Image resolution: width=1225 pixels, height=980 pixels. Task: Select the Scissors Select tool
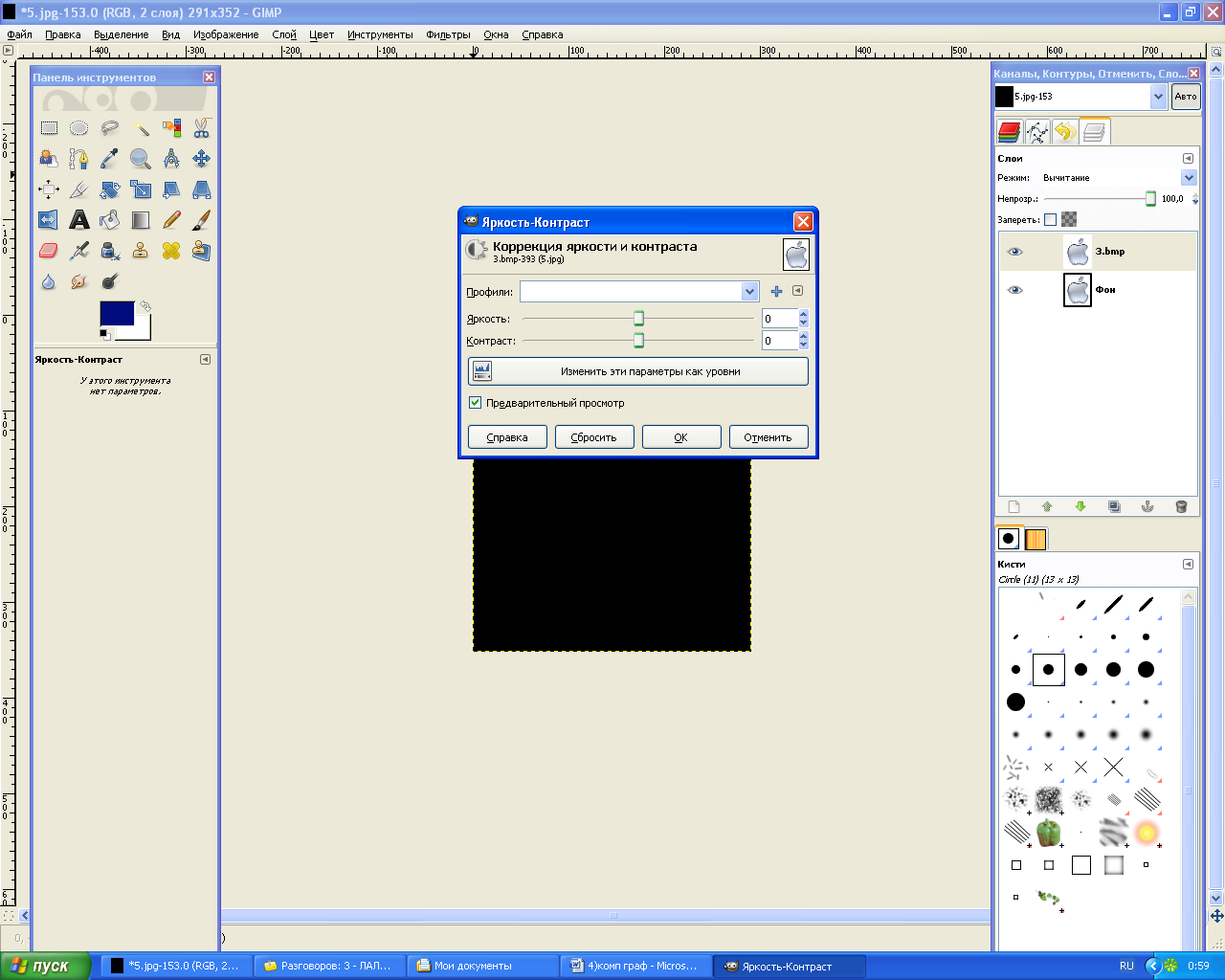point(202,128)
